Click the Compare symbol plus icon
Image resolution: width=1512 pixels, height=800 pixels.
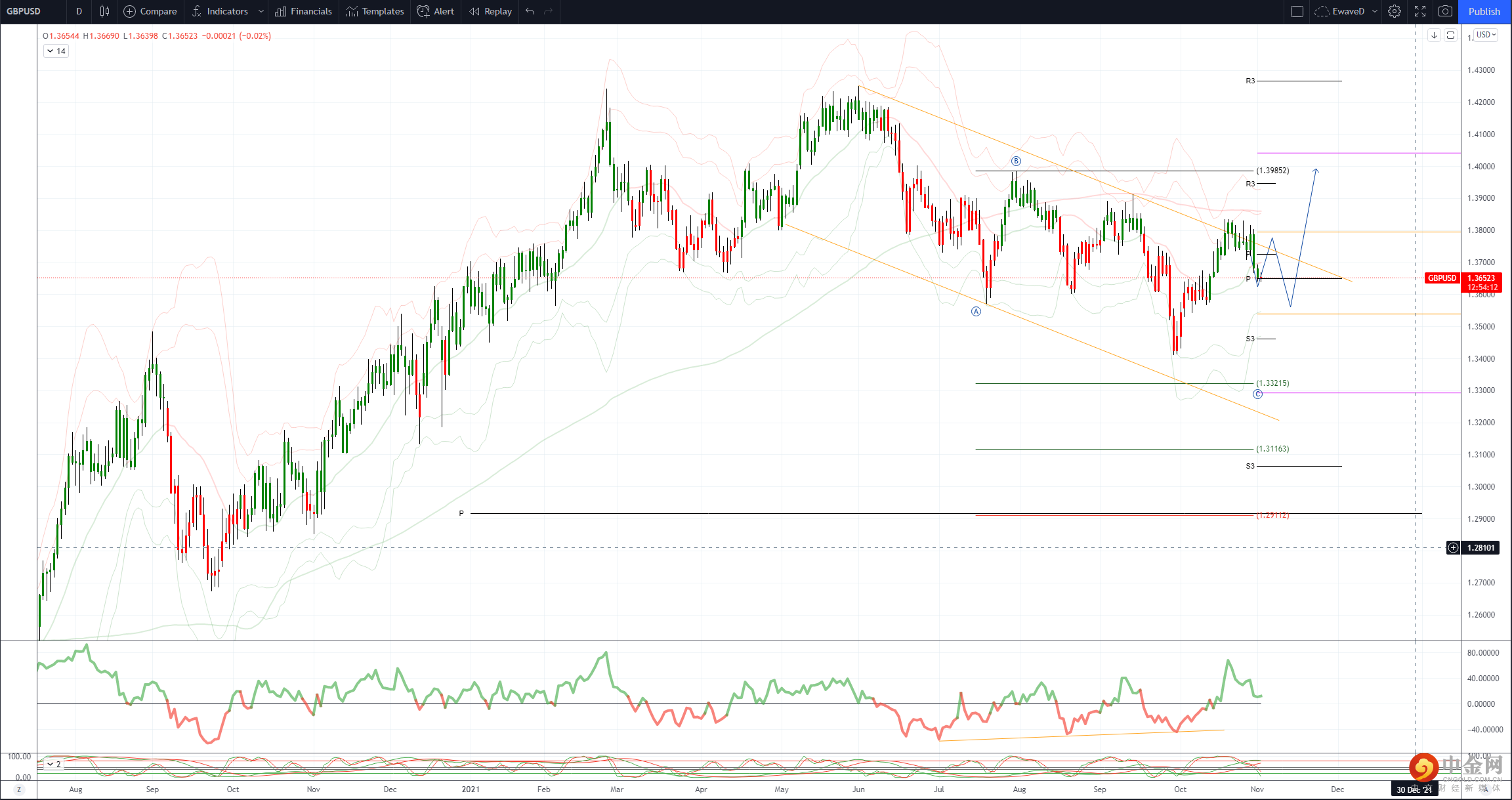[x=130, y=11]
